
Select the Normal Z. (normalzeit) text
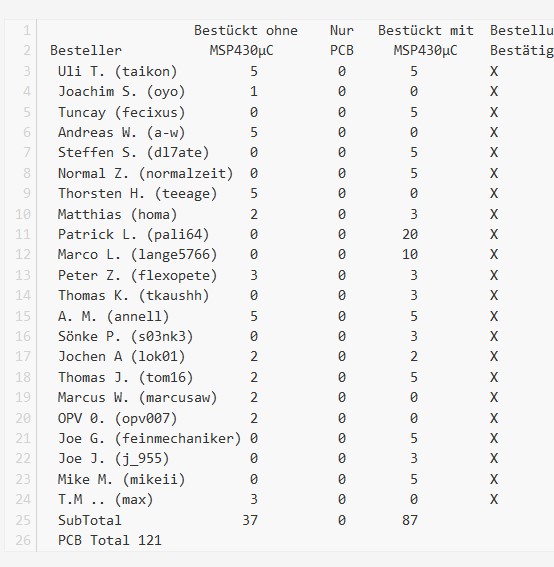click(145, 173)
